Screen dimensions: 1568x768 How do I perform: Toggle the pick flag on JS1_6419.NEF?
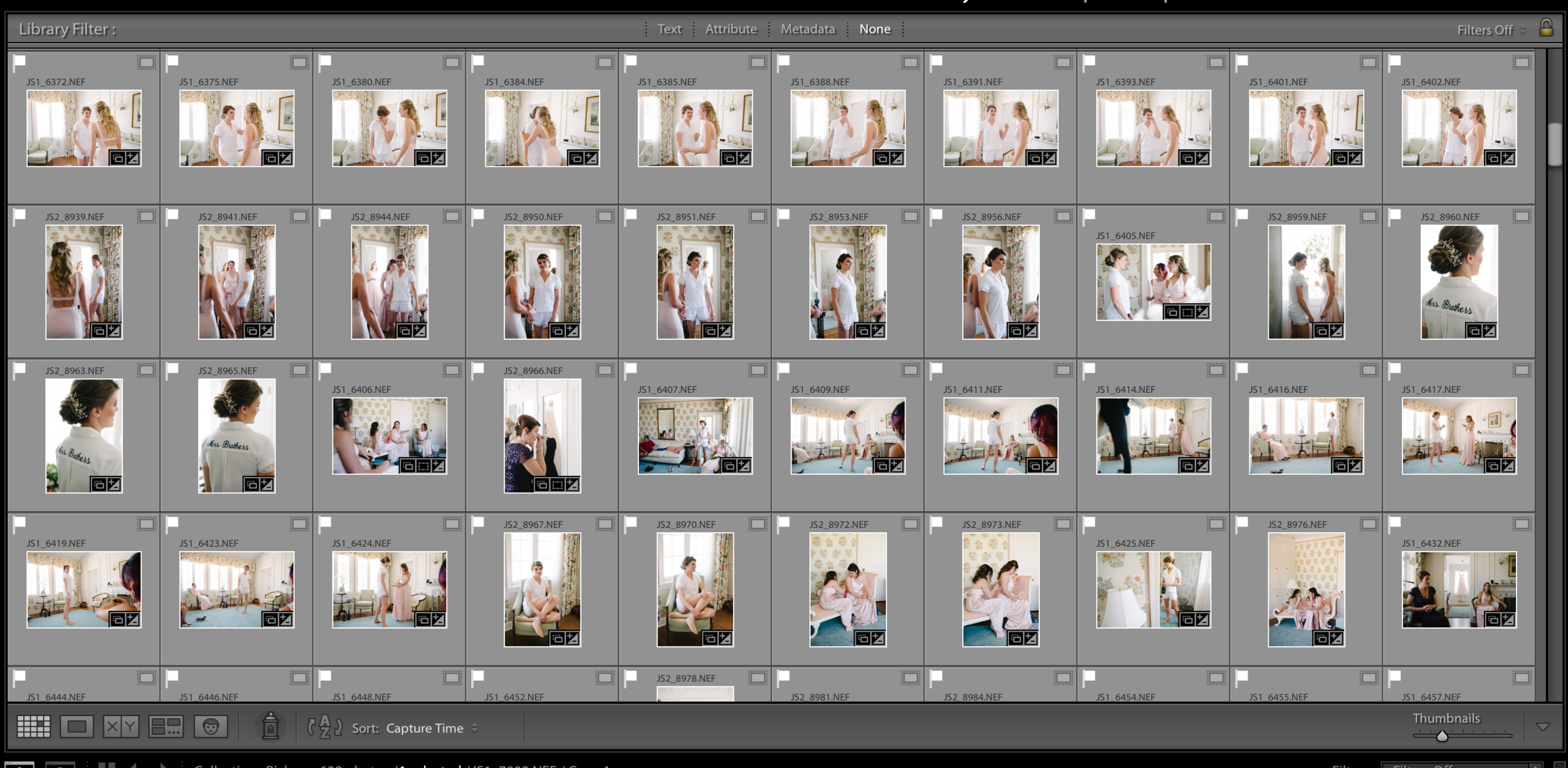coord(19,523)
